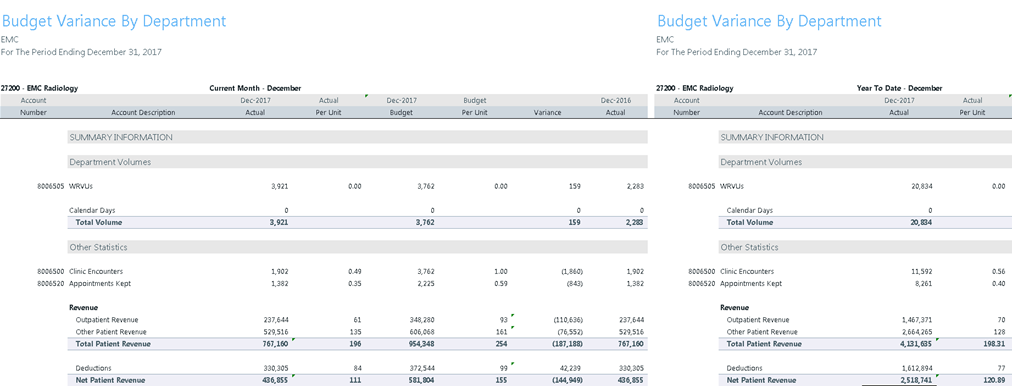Select the Other Statistics section bar on left
This screenshot has height=386, width=1012.
click(x=357, y=247)
